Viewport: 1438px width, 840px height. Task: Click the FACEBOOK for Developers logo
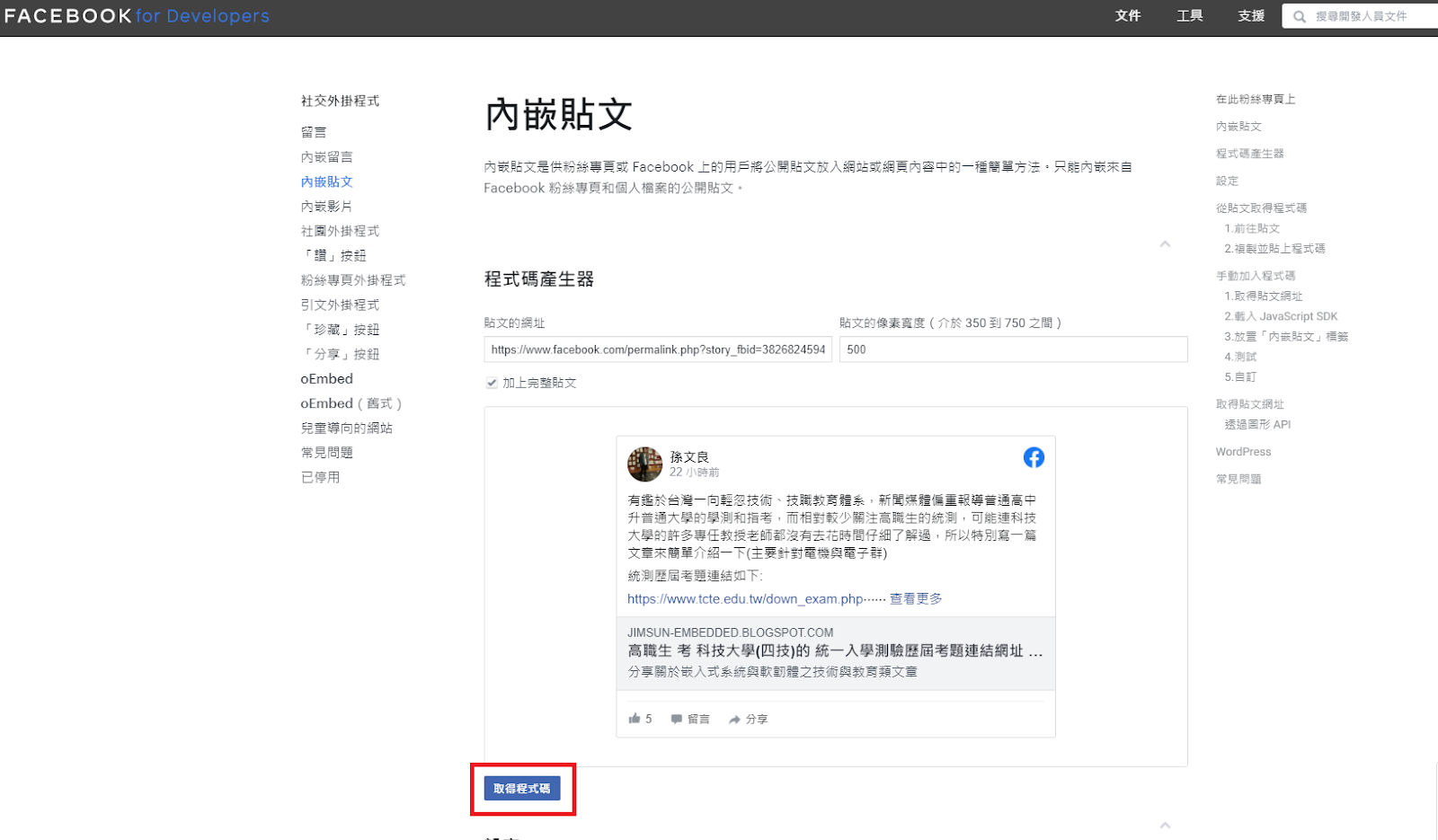pyautogui.click(x=137, y=15)
